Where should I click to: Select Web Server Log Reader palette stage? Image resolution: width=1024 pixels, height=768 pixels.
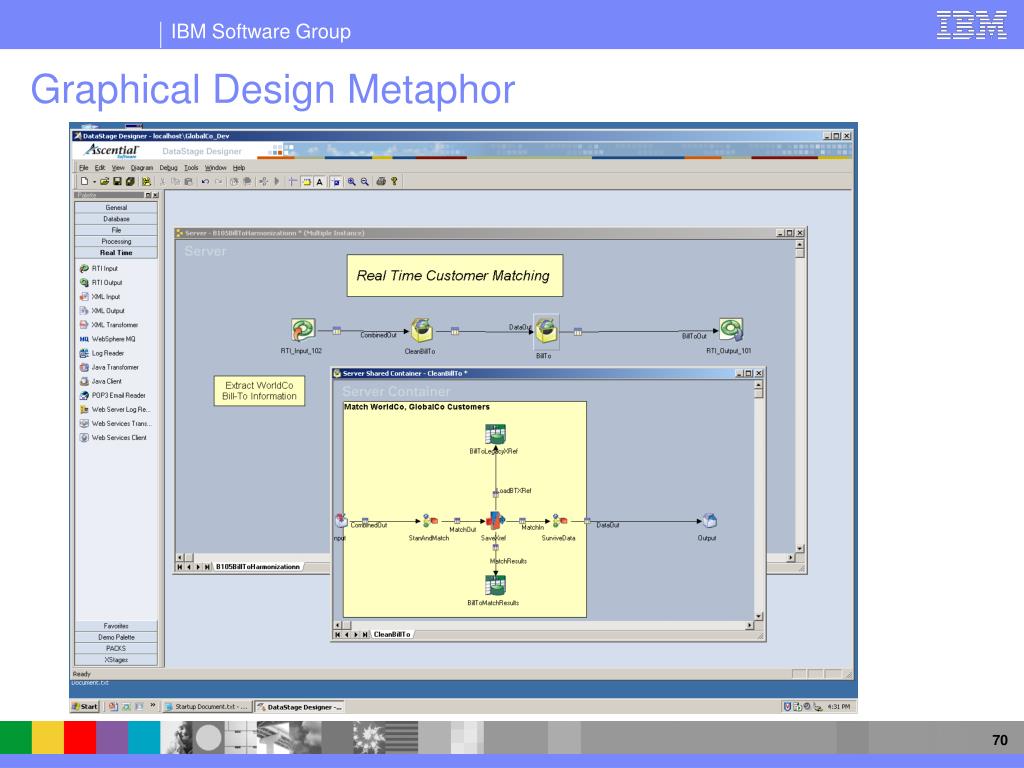tap(114, 409)
